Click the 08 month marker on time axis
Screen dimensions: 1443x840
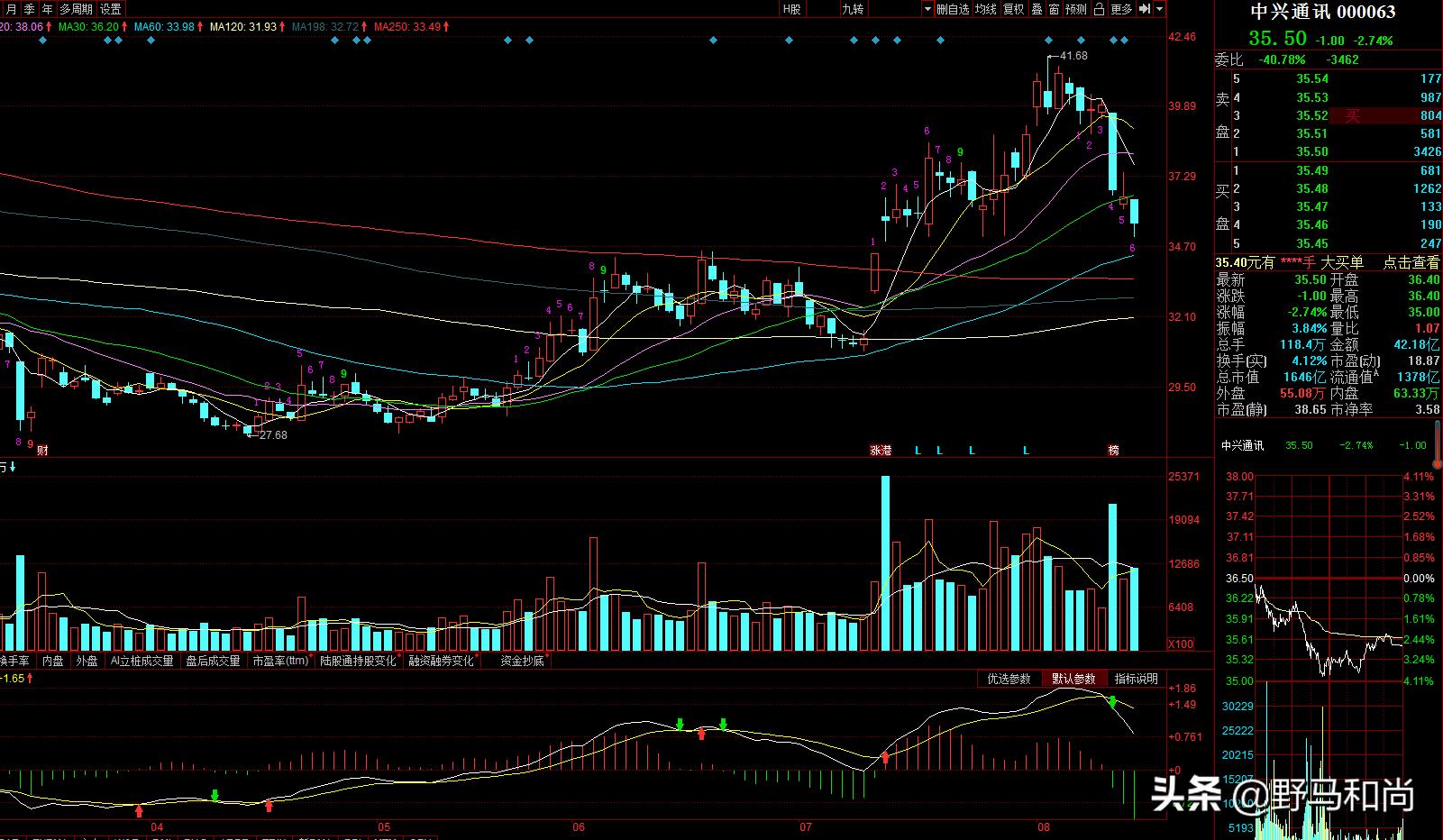(x=1044, y=827)
